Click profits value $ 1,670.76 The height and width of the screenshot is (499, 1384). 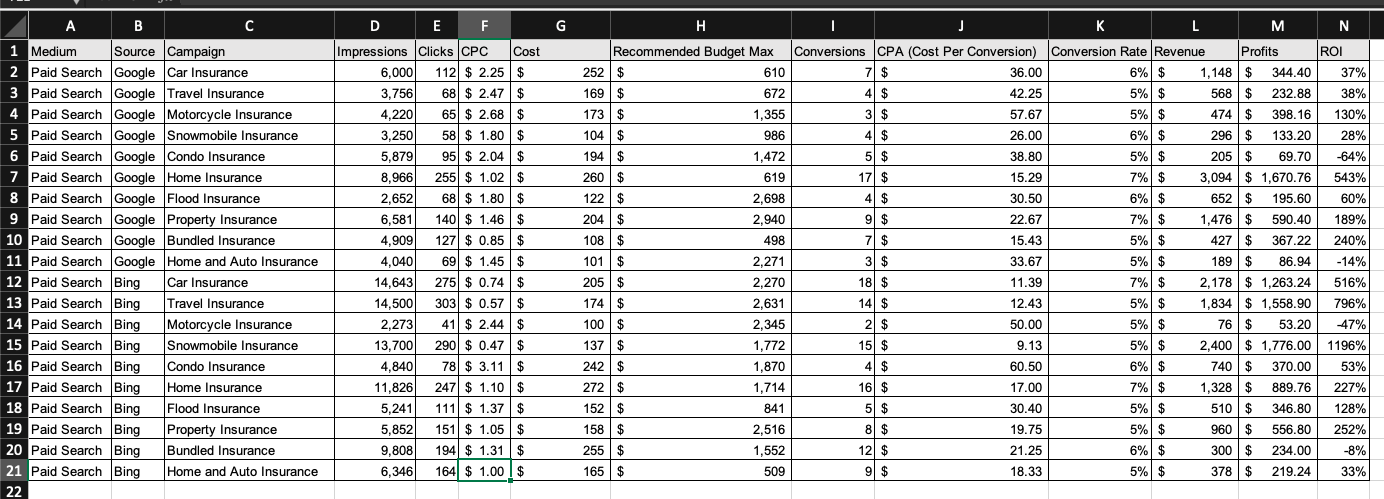click(1277, 177)
